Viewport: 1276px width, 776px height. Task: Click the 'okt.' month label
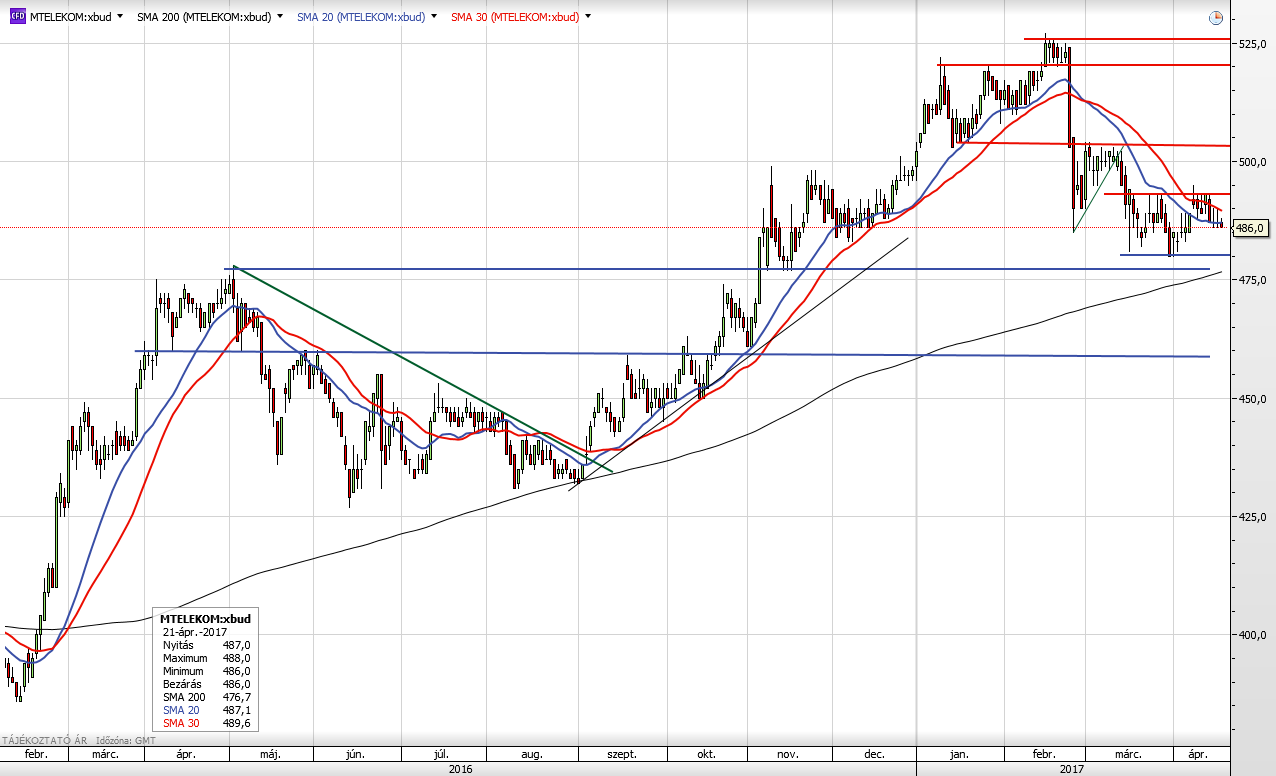point(708,754)
